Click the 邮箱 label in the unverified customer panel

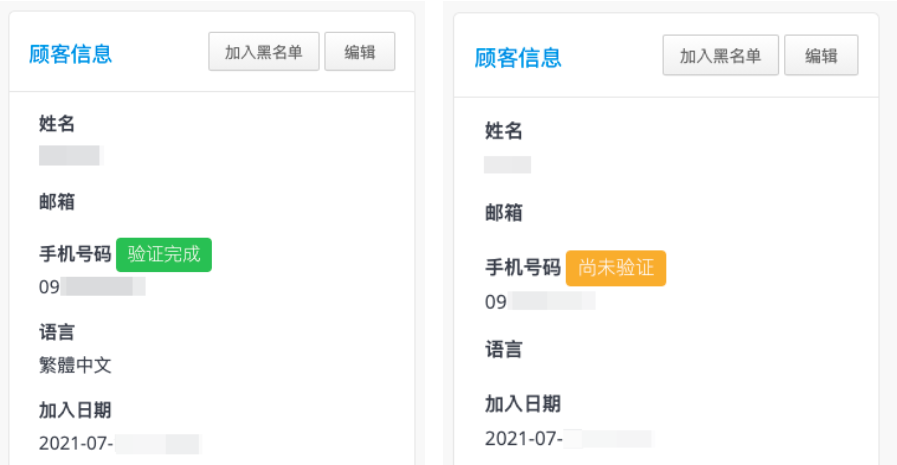(x=503, y=213)
